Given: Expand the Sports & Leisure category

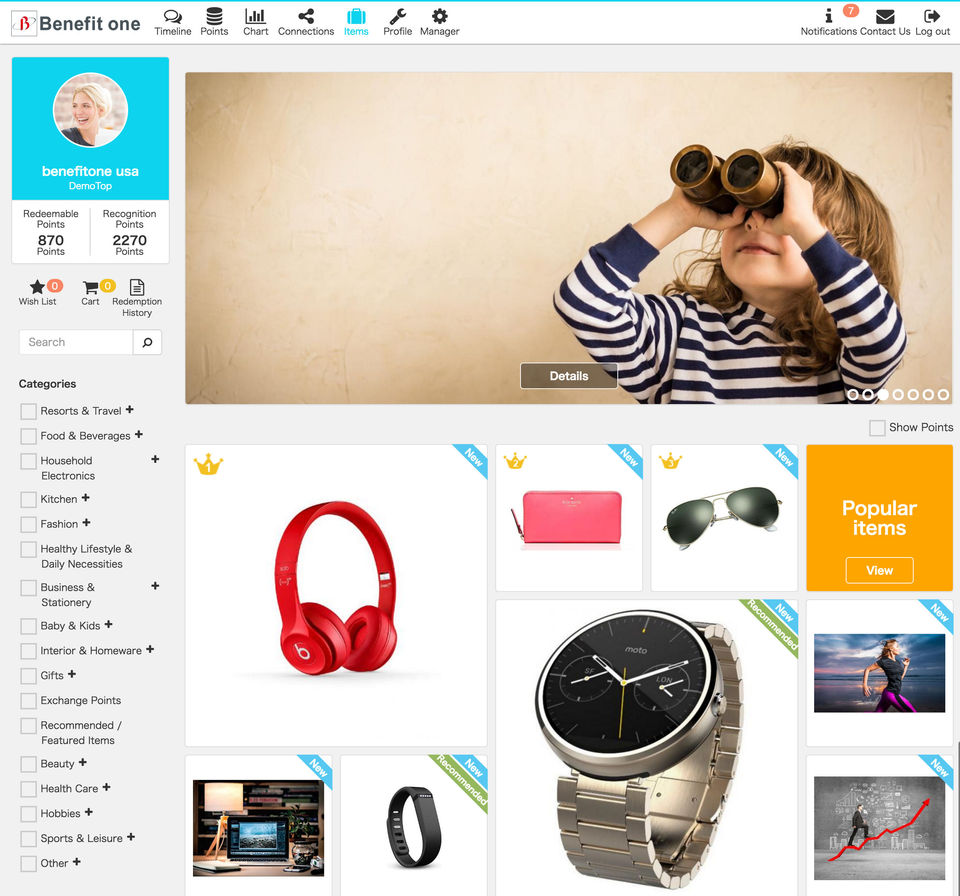Looking at the screenshot, I should pos(130,837).
